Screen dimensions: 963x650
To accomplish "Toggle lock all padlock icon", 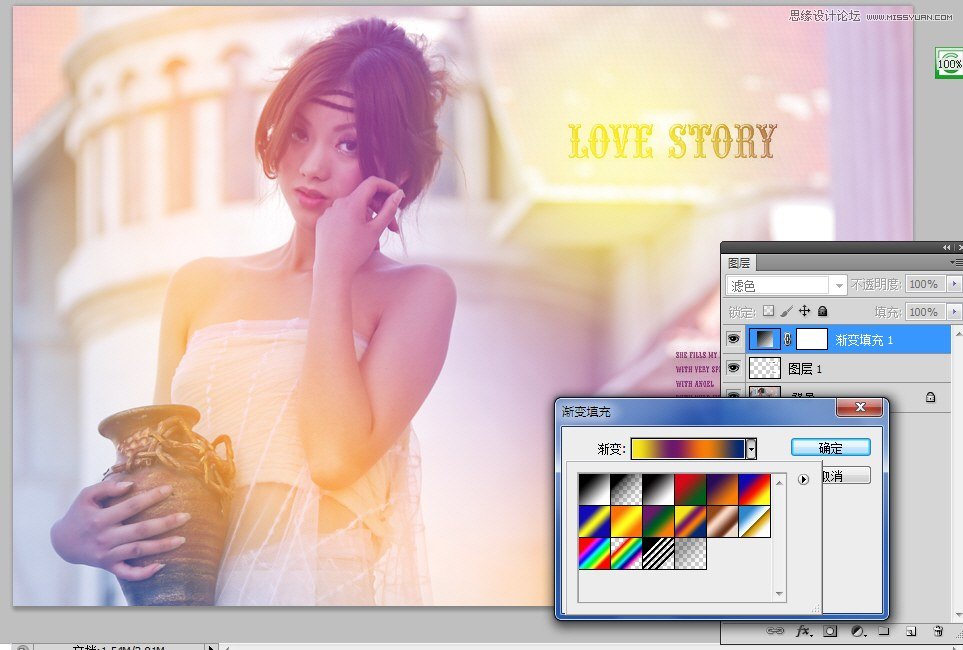I will [822, 311].
